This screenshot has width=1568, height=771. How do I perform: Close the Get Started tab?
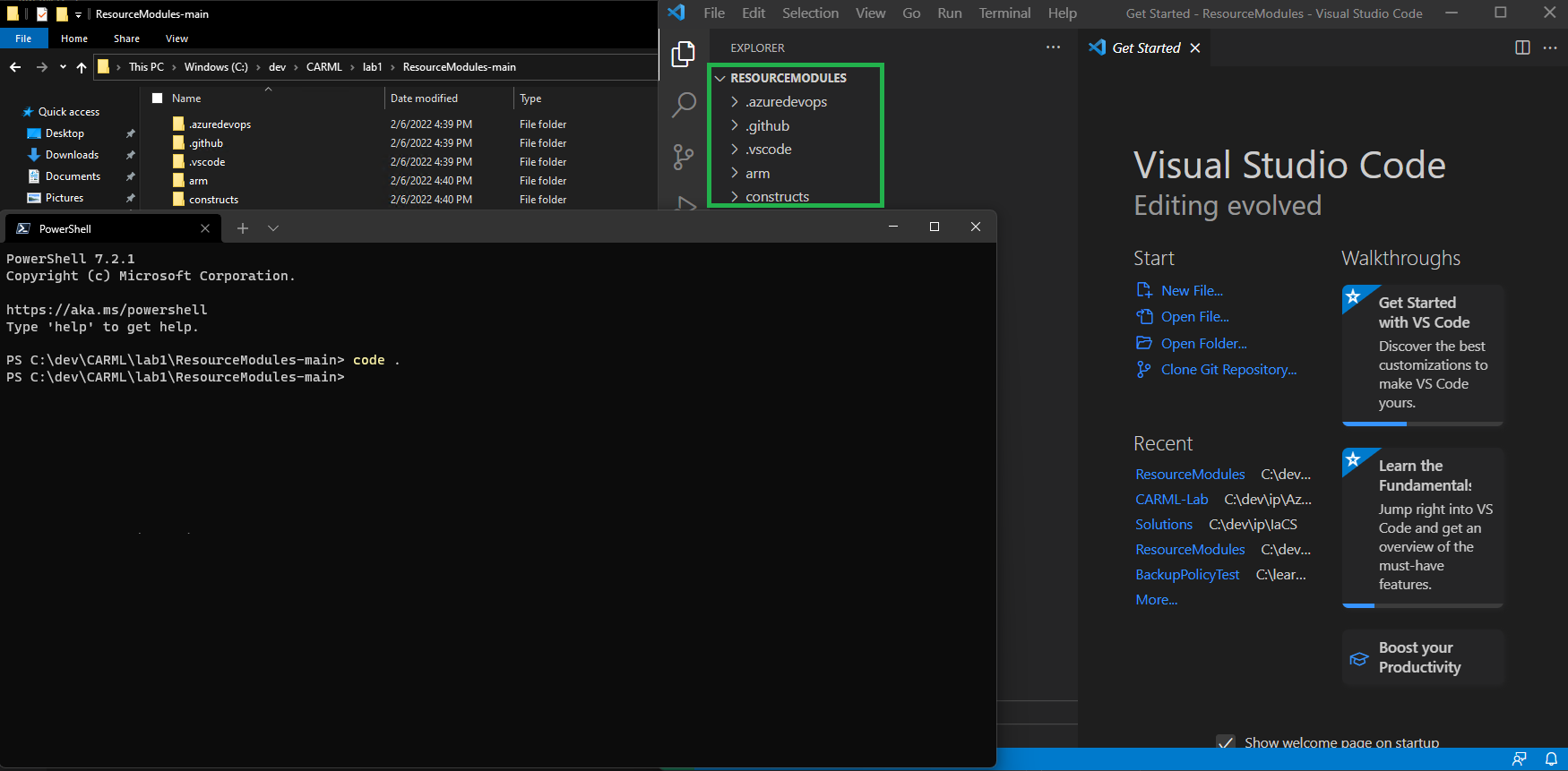[x=1194, y=48]
